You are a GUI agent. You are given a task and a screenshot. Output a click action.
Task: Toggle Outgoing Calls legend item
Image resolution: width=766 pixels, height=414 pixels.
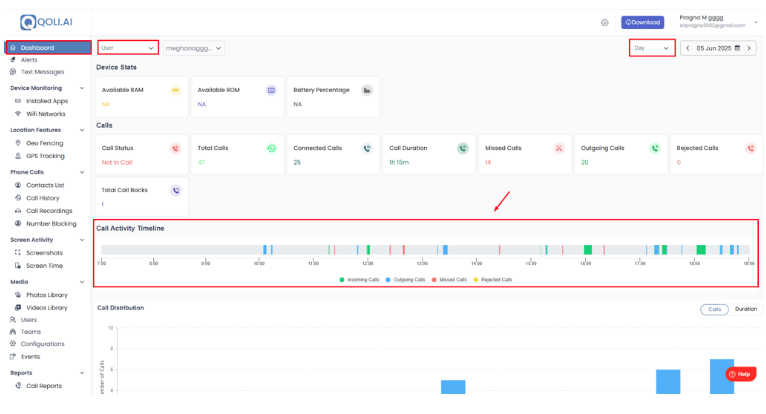click(405, 280)
